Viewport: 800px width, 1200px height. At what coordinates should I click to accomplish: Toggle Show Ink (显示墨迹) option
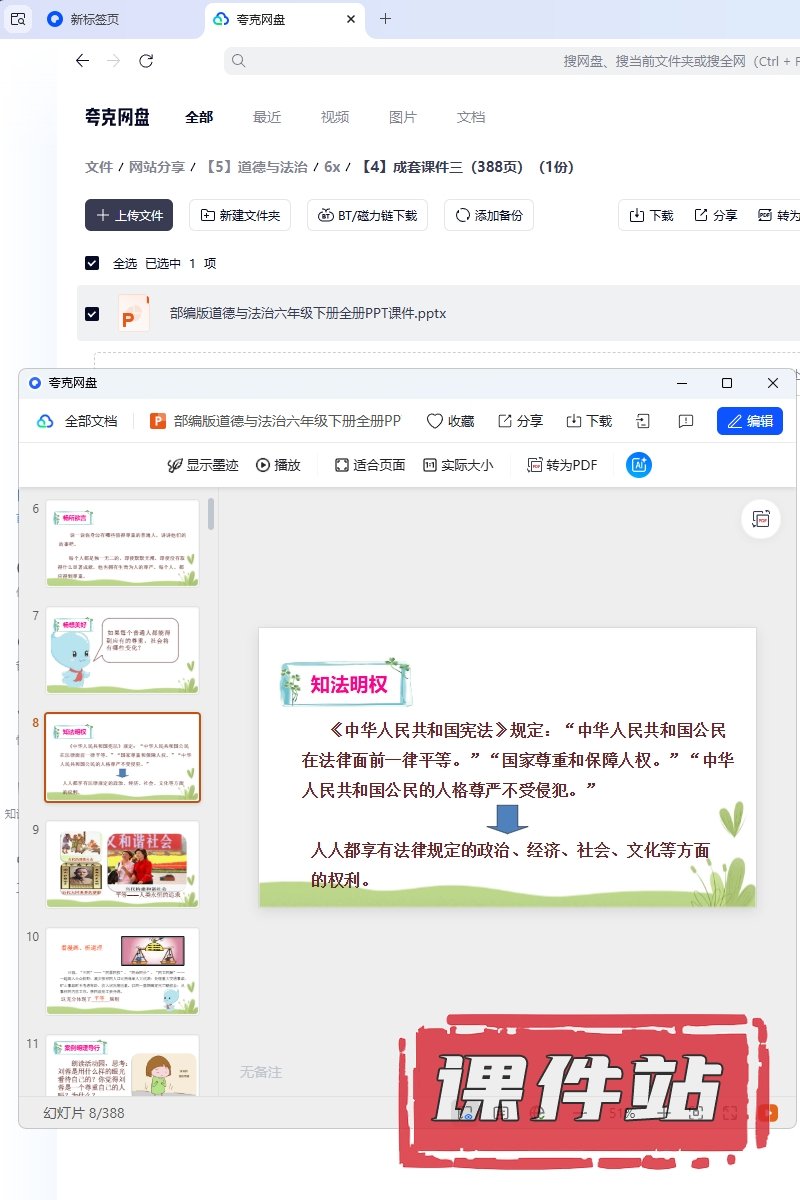pyautogui.click(x=203, y=465)
